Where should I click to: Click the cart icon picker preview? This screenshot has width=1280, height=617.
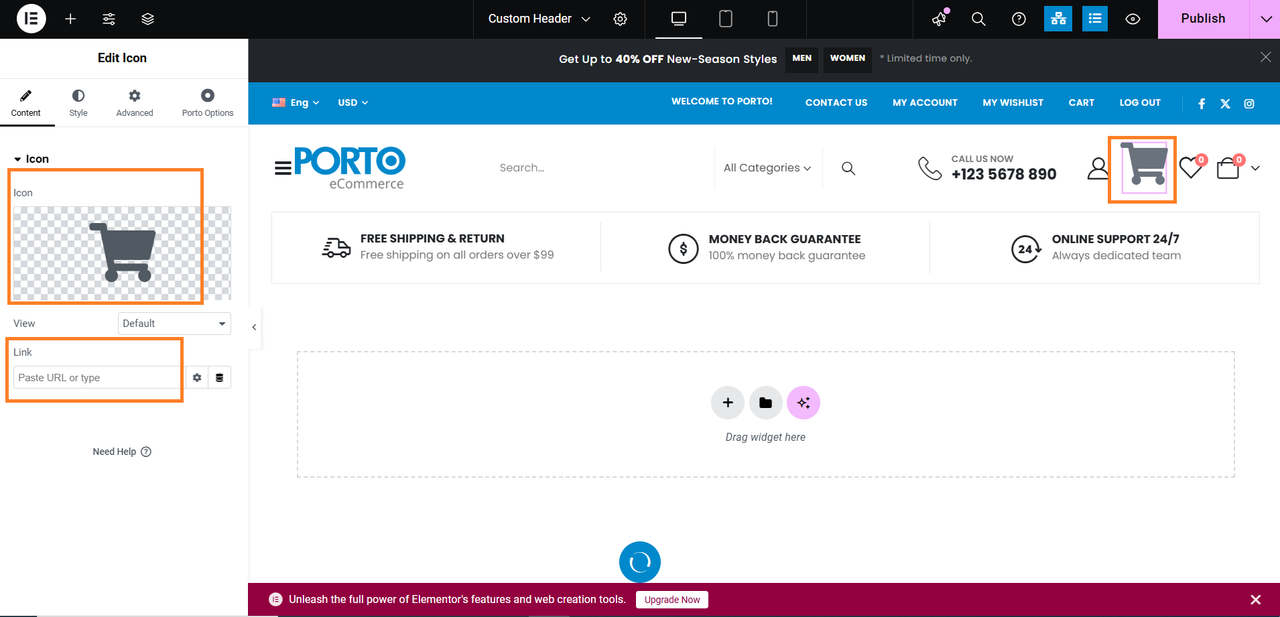(122, 253)
